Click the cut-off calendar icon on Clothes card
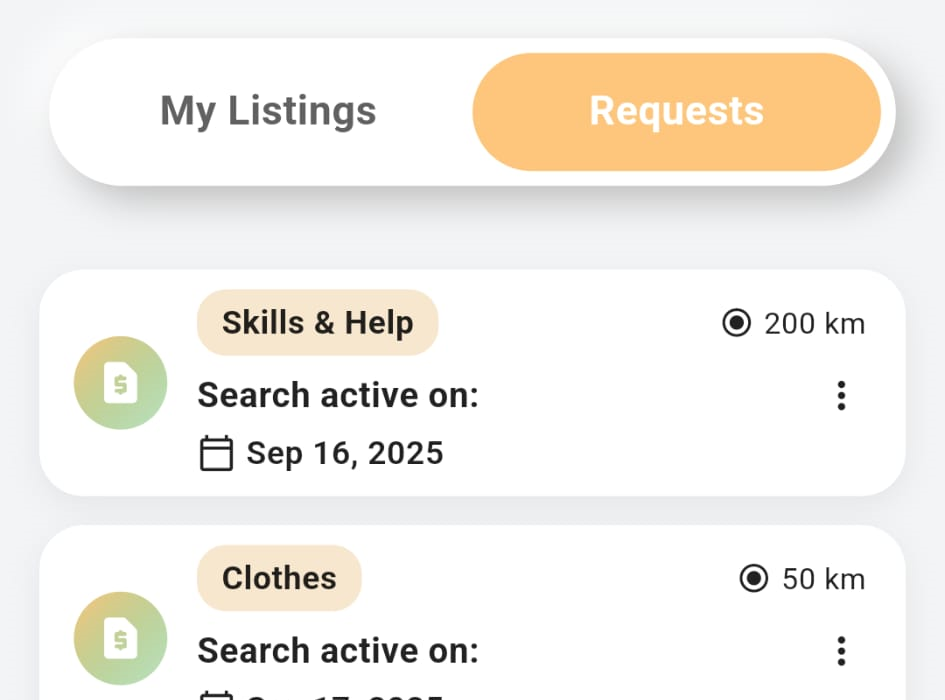 coord(216,696)
